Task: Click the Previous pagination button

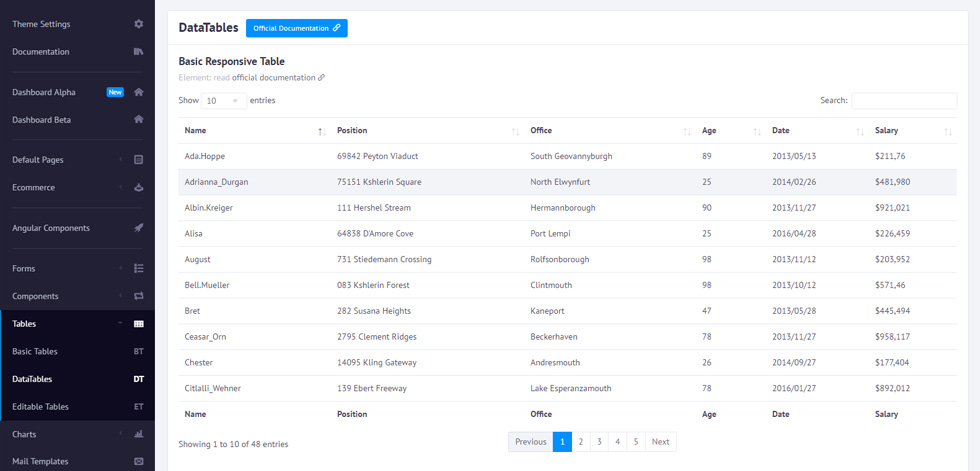Action: (531, 442)
